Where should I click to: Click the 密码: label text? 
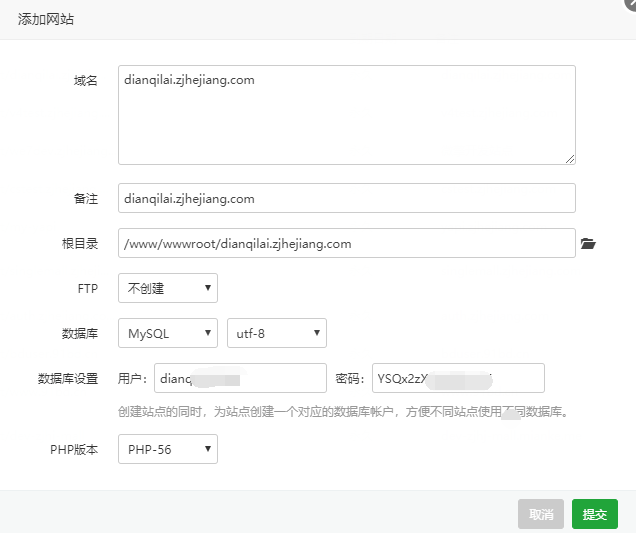350,378
